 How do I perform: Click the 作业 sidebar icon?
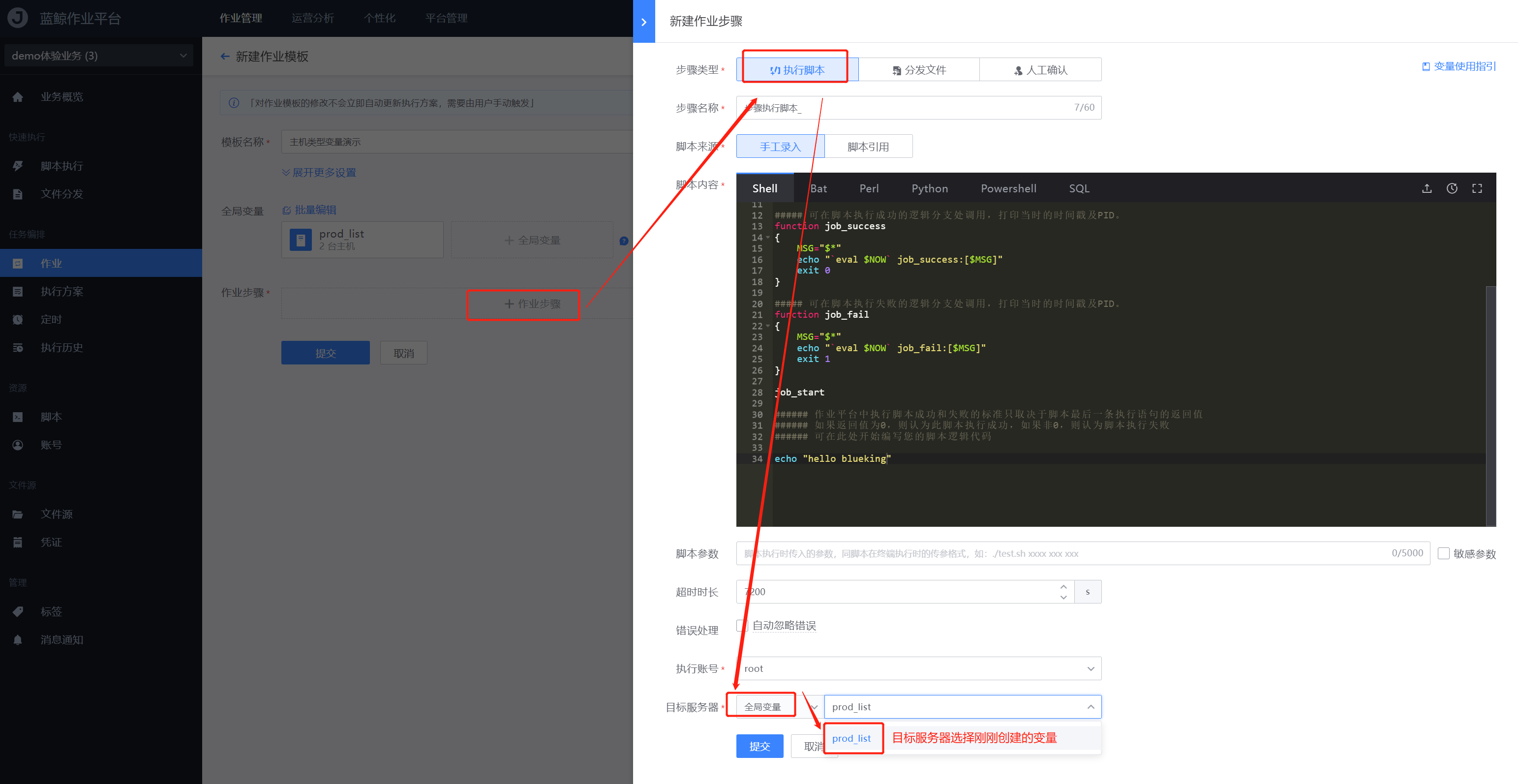18,263
